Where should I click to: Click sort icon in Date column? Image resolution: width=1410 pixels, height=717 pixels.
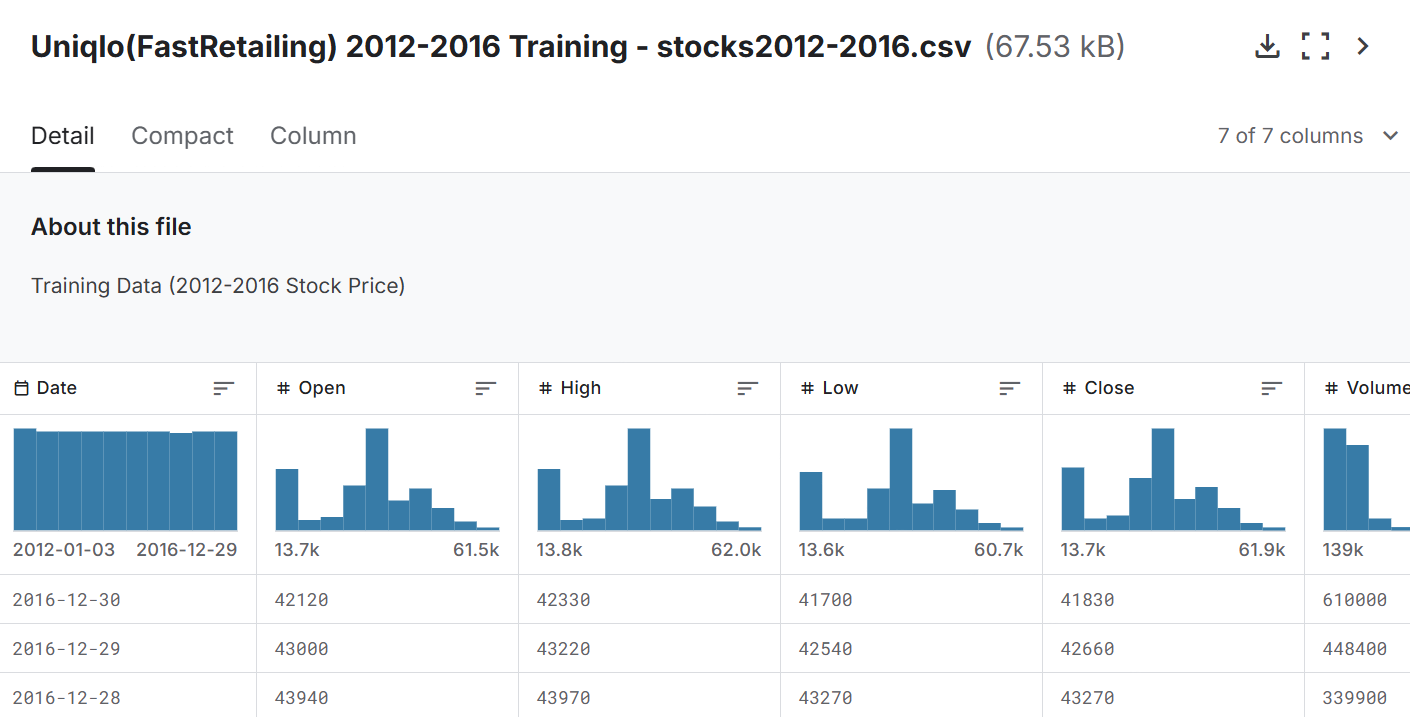pos(224,388)
